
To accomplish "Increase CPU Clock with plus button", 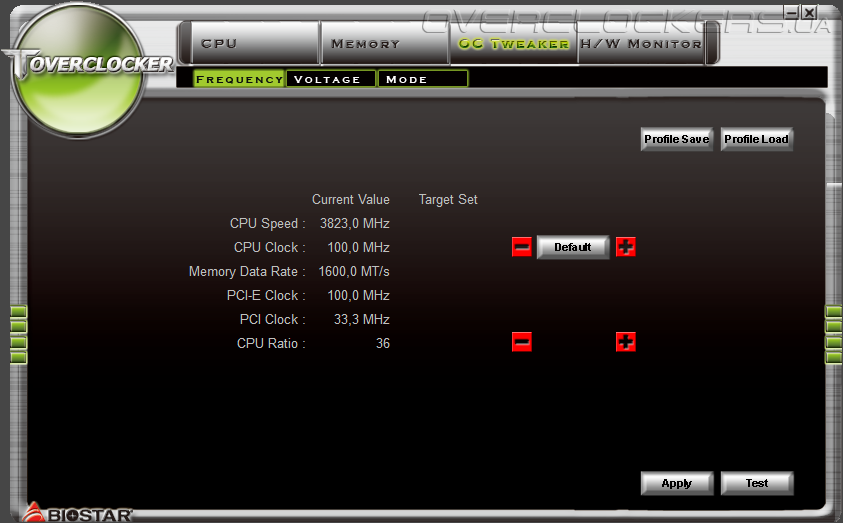I will click(x=625, y=247).
